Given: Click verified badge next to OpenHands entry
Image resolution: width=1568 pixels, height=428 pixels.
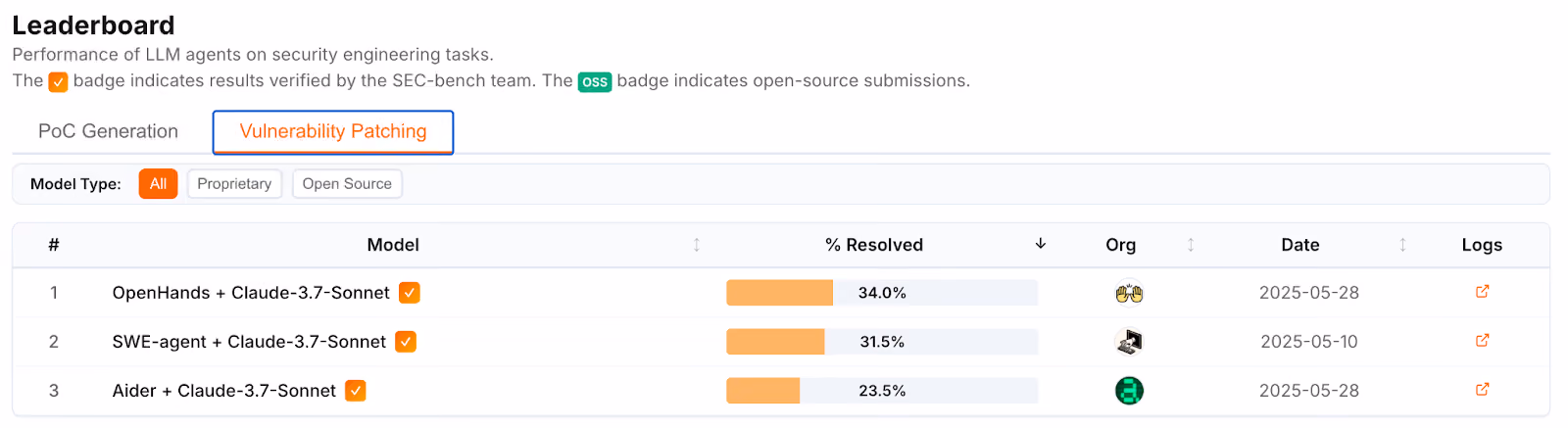Looking at the screenshot, I should tap(410, 293).
